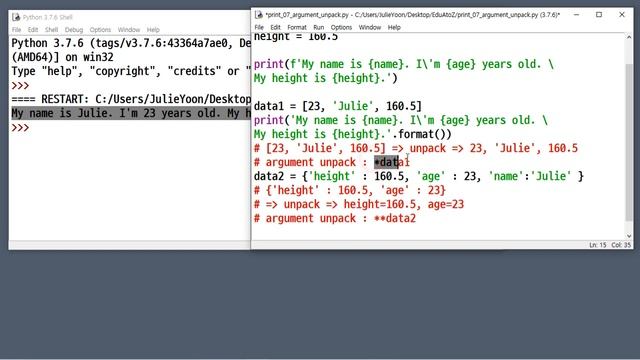
Task: Click the last '>>>' shell prompt
Action: [20, 127]
